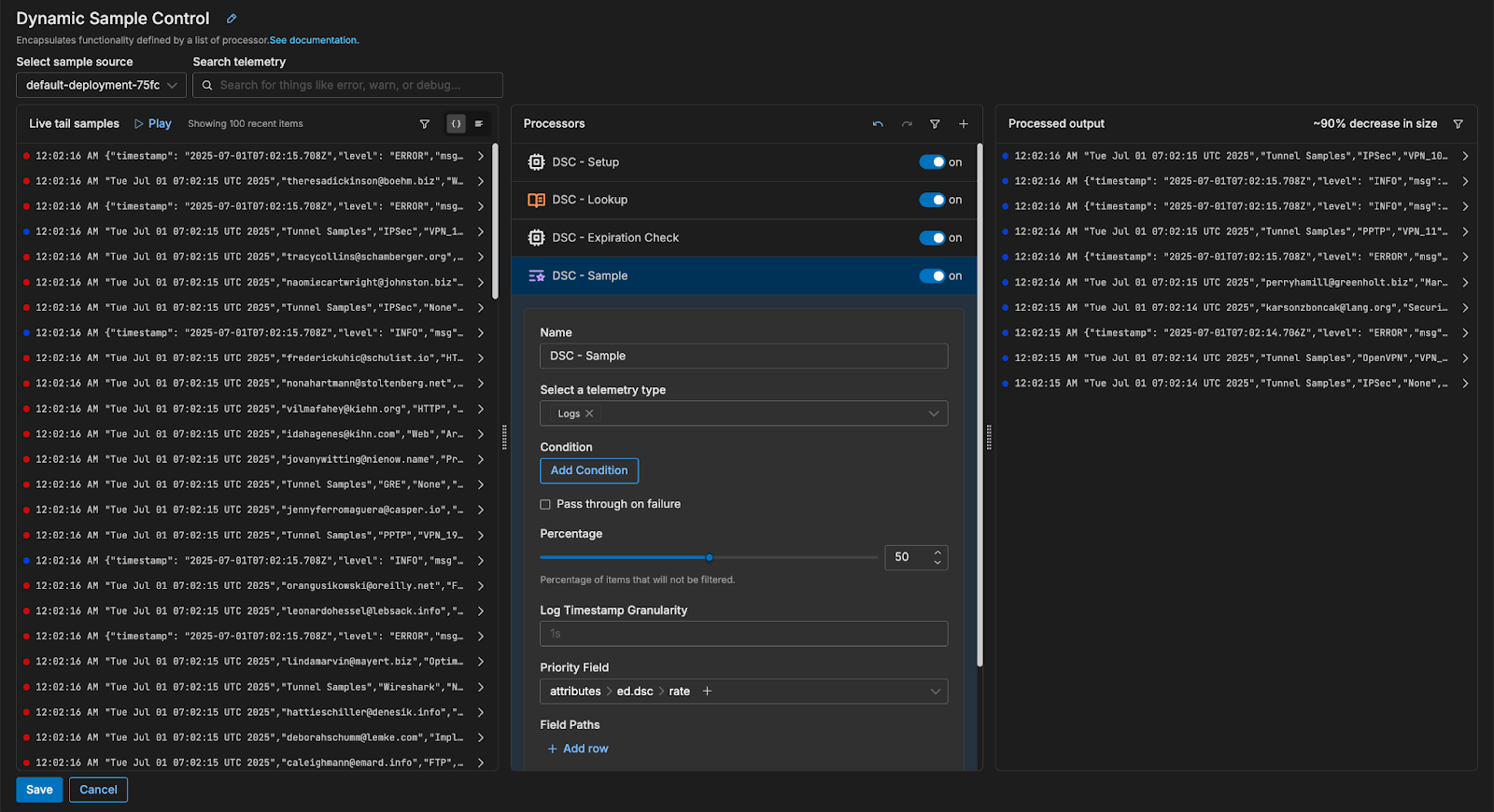Image resolution: width=1494 pixels, height=812 pixels.
Task: Open the Priority Field dropdown arrow
Action: [935, 692]
